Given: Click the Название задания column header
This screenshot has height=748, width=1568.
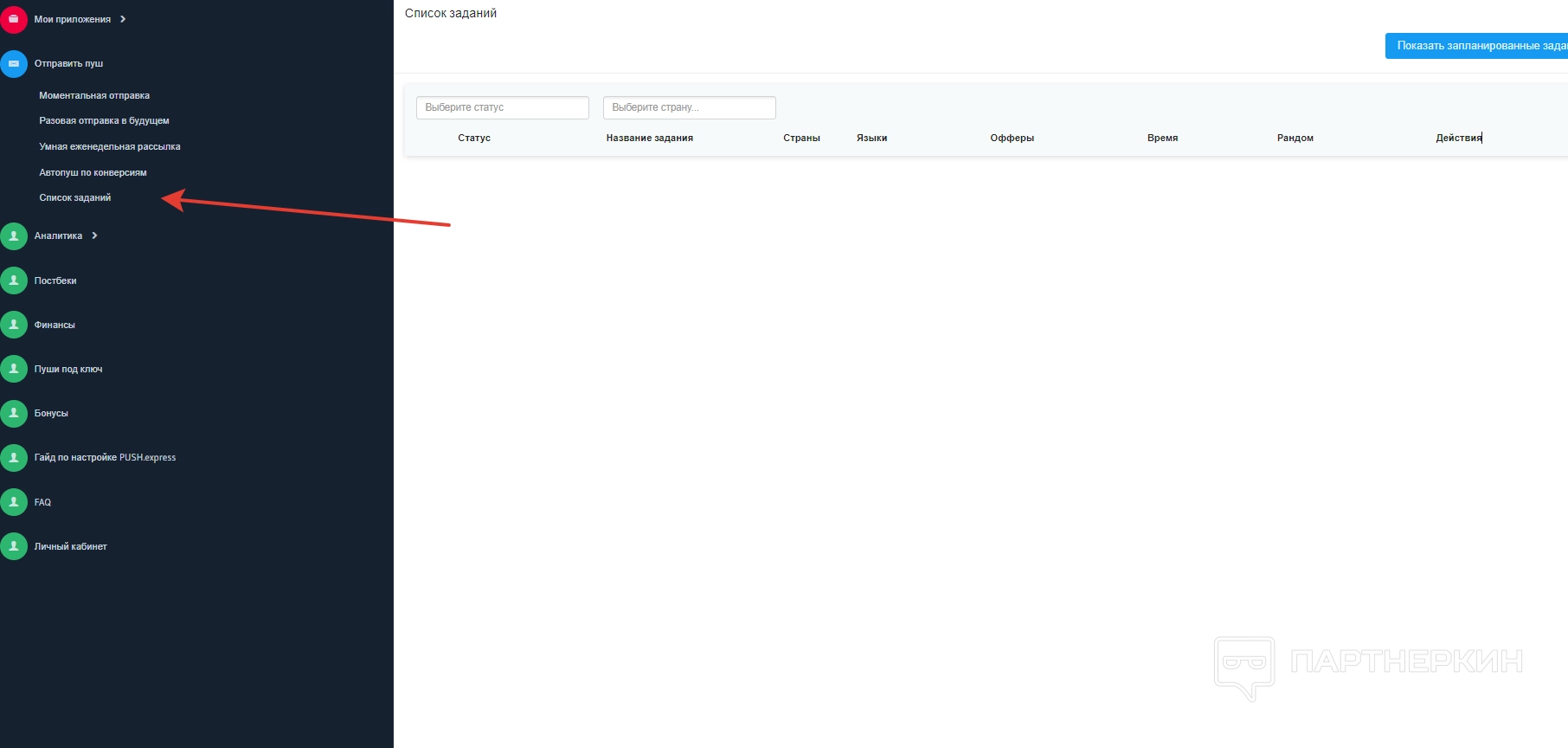Looking at the screenshot, I should [650, 138].
